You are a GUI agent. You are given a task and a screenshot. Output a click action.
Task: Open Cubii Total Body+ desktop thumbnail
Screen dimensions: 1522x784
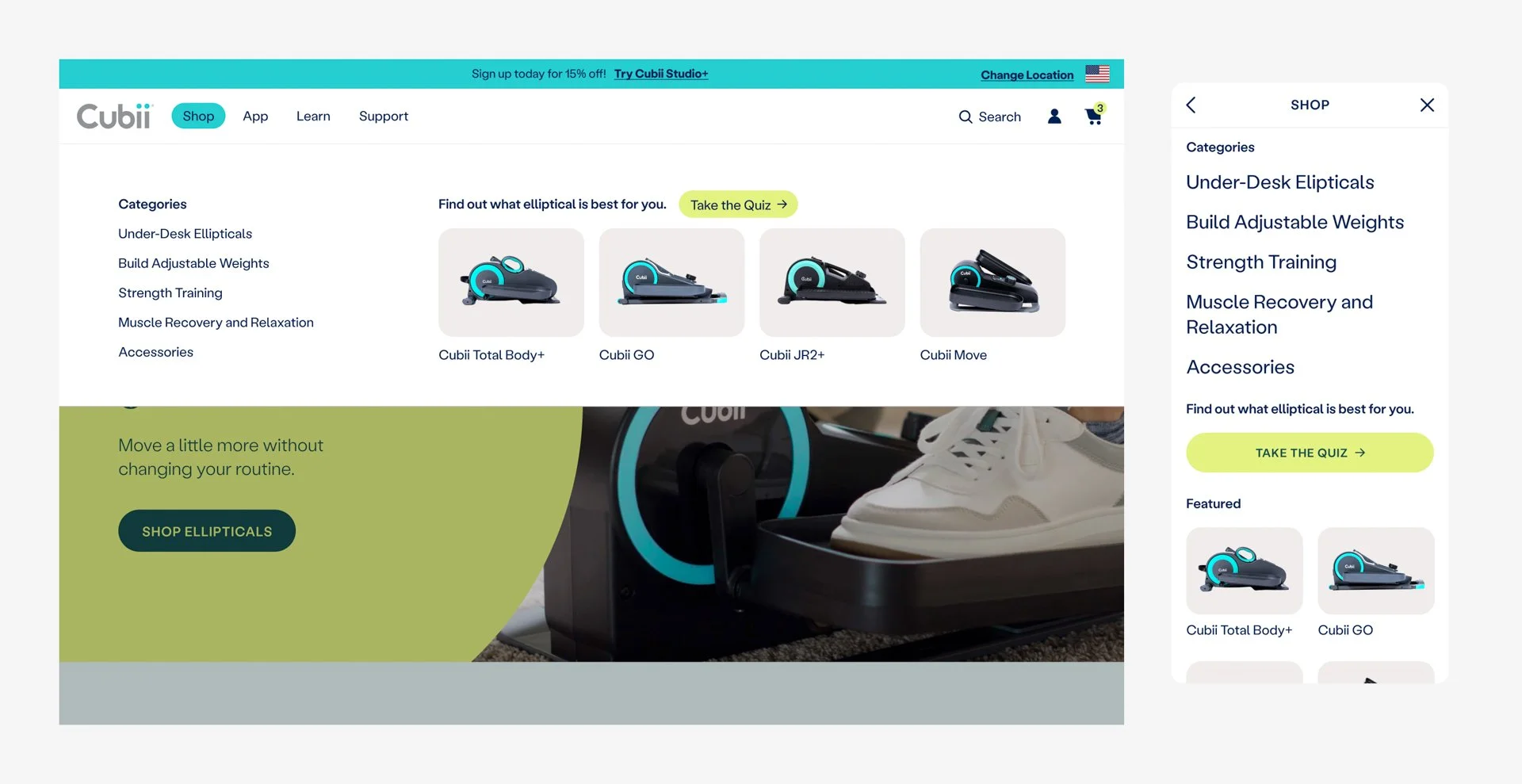(x=511, y=283)
